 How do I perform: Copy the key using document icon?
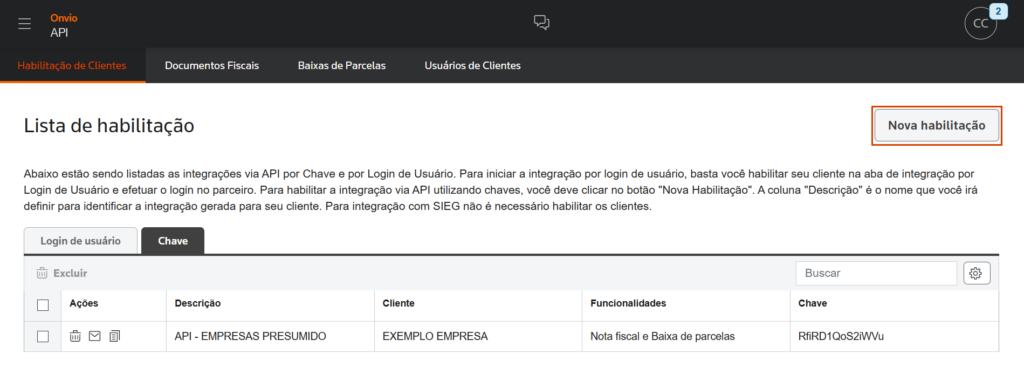pos(115,336)
